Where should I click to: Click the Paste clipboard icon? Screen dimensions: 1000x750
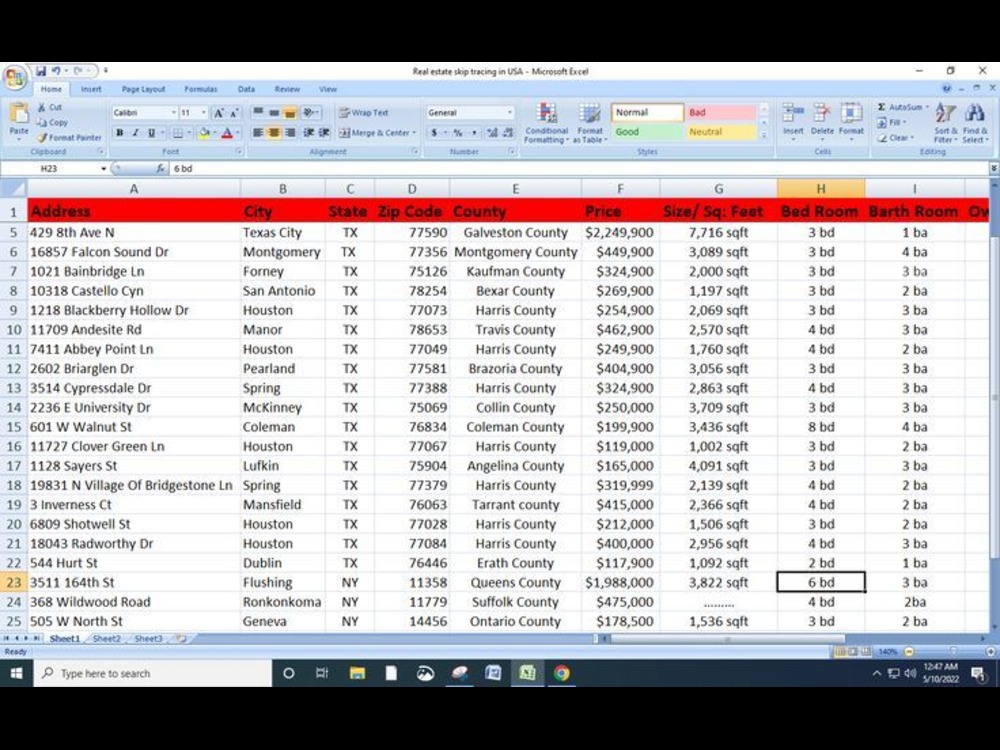coord(18,115)
